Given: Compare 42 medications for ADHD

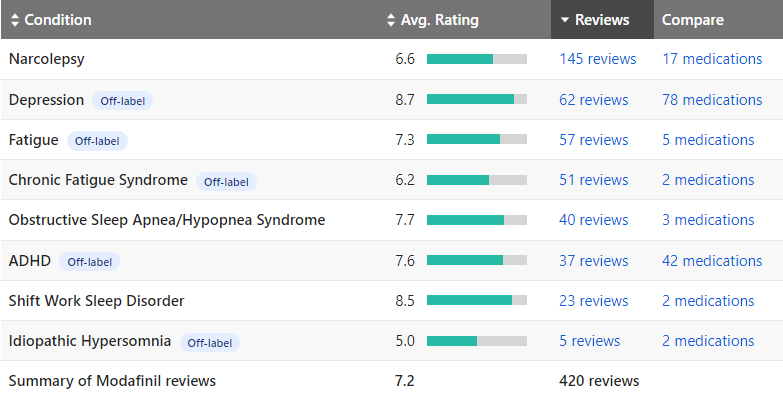Looking at the screenshot, I should point(711,261).
